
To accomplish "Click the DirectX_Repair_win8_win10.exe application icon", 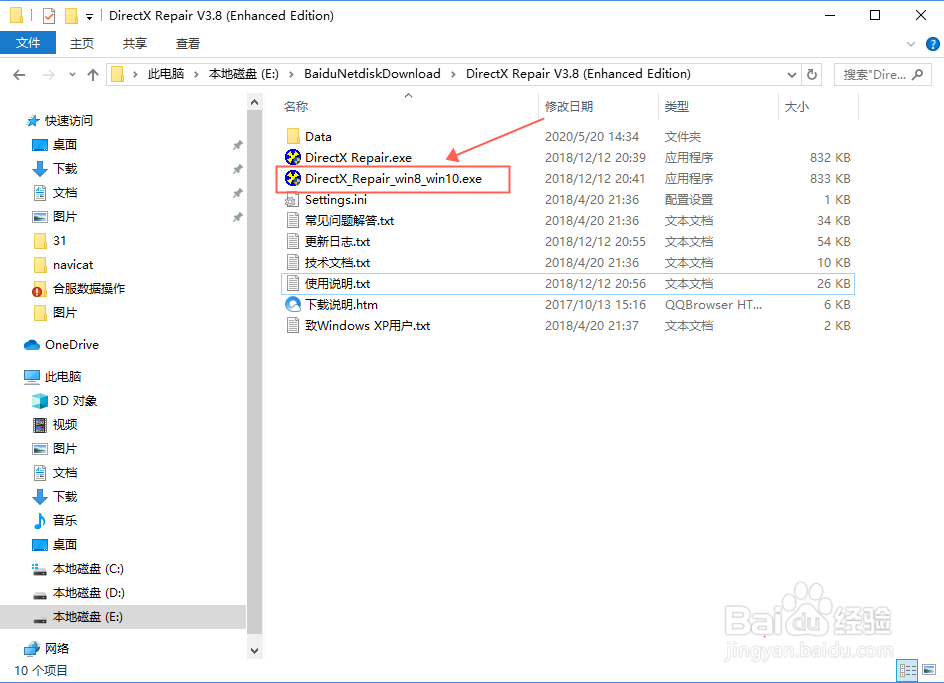I will pyautogui.click(x=293, y=179).
